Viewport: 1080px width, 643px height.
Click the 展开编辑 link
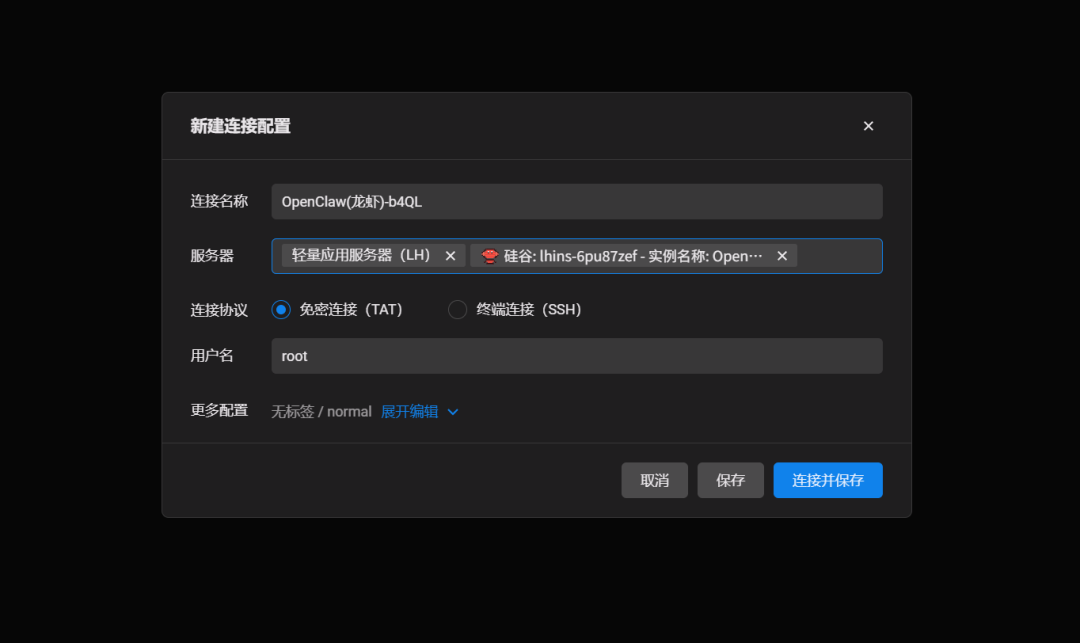point(409,412)
